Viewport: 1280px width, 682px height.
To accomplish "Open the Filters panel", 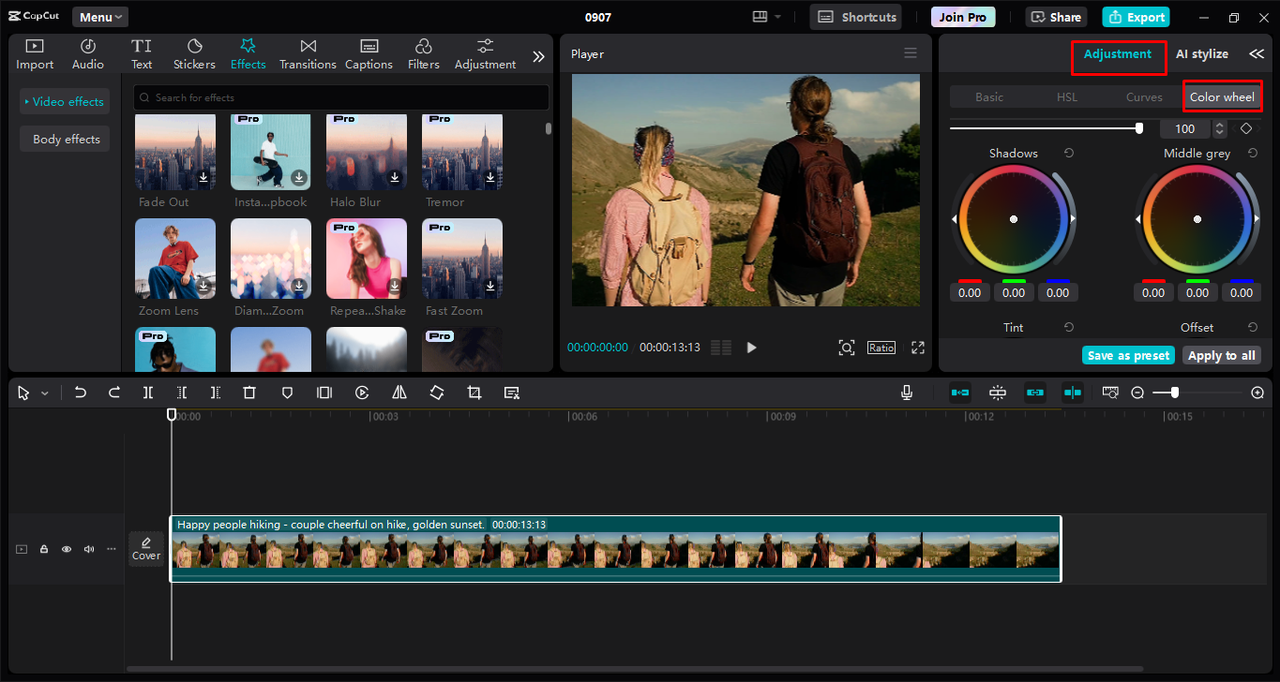I will tap(424, 54).
